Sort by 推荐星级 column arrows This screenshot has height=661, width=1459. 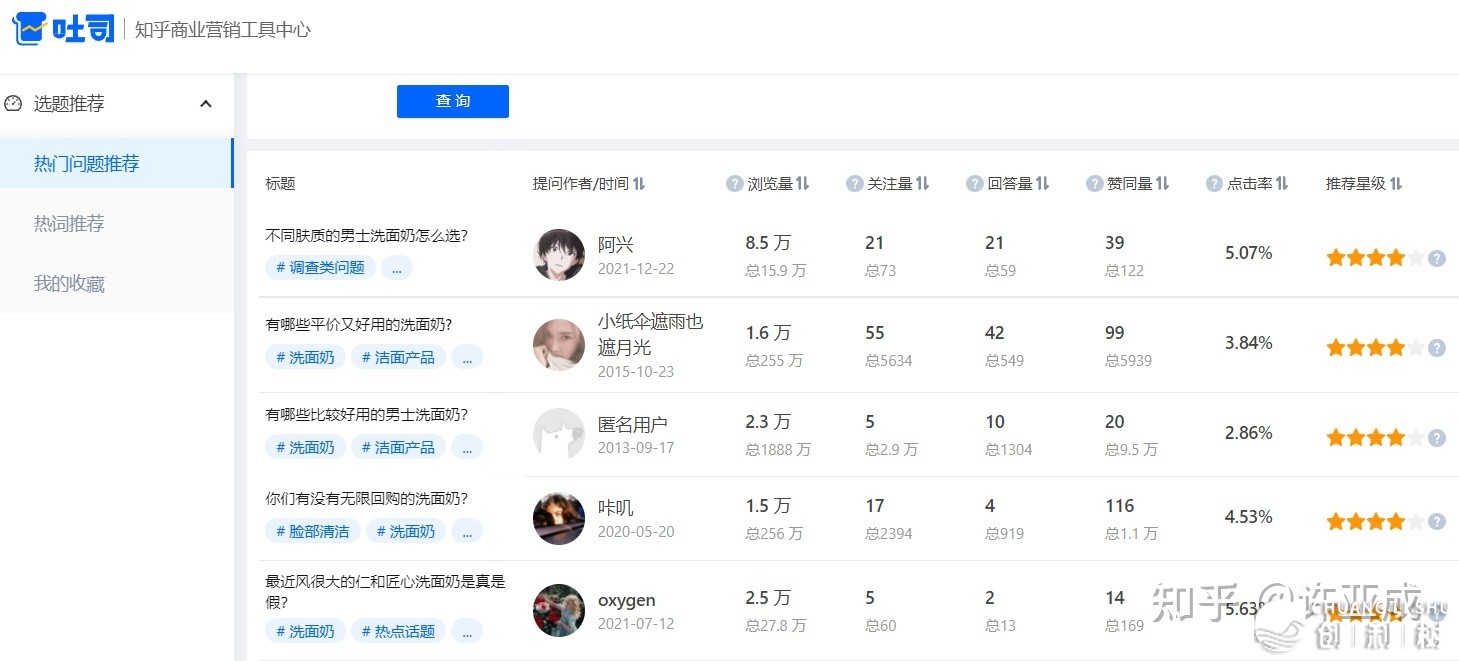pos(1396,184)
